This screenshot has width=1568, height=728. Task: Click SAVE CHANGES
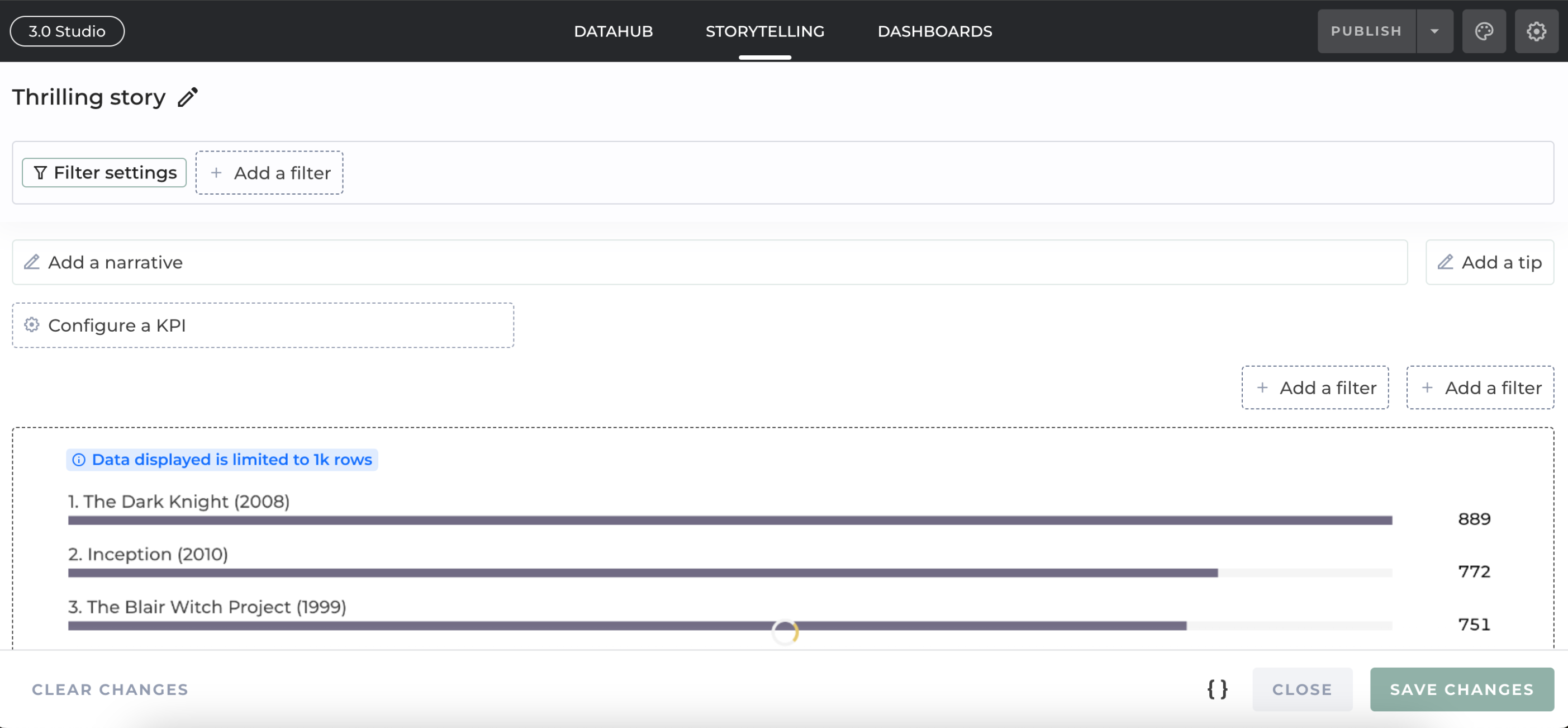pos(1461,689)
